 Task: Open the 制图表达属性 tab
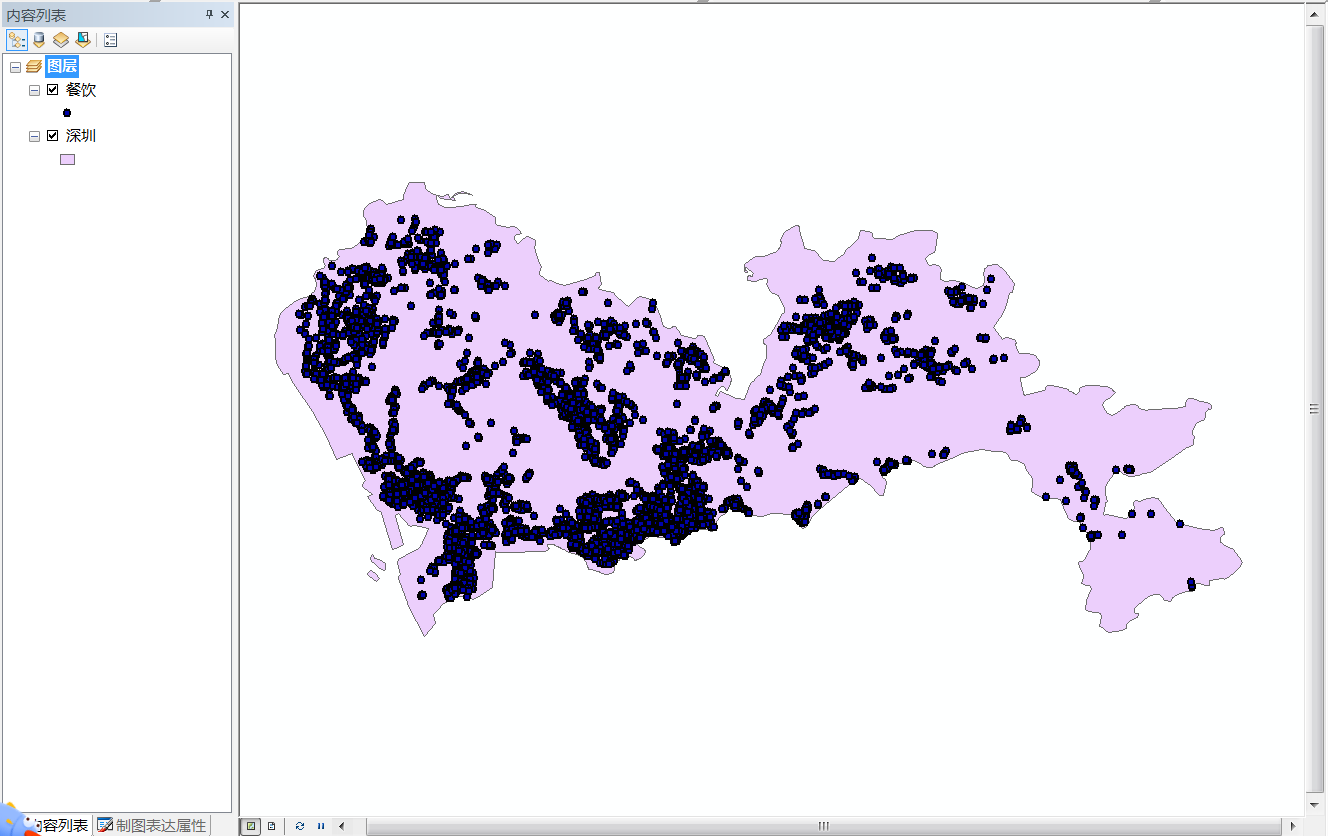(152, 825)
